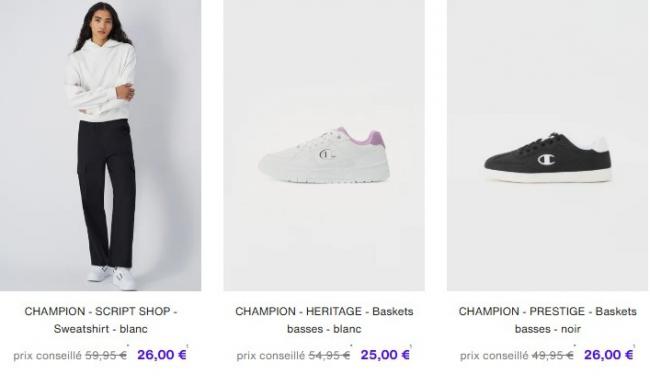The image size is (650, 385).
Task: Click the model's white sneakers in photo
Action: point(112,276)
